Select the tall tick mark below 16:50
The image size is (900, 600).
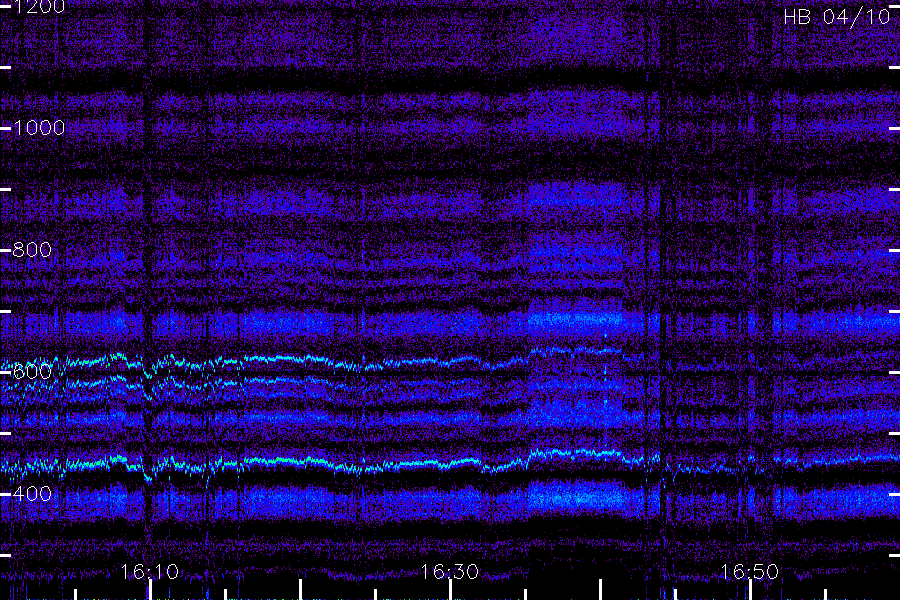point(750,590)
